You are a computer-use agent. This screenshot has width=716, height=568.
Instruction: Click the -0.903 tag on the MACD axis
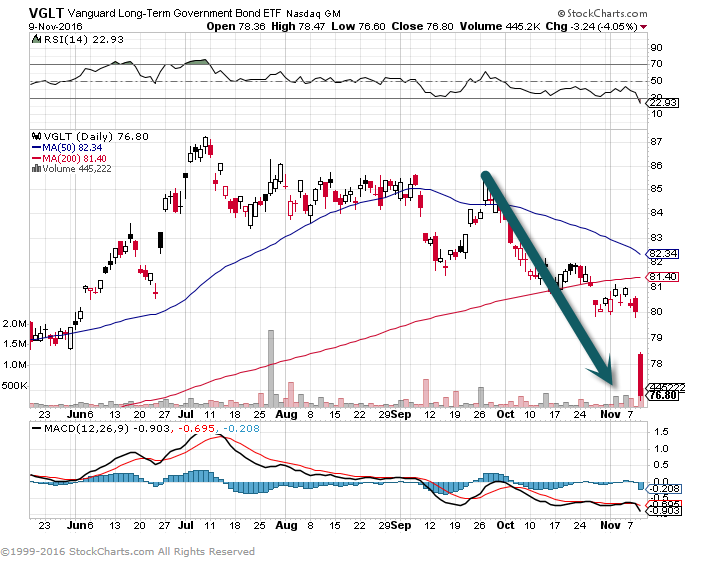(x=664, y=510)
